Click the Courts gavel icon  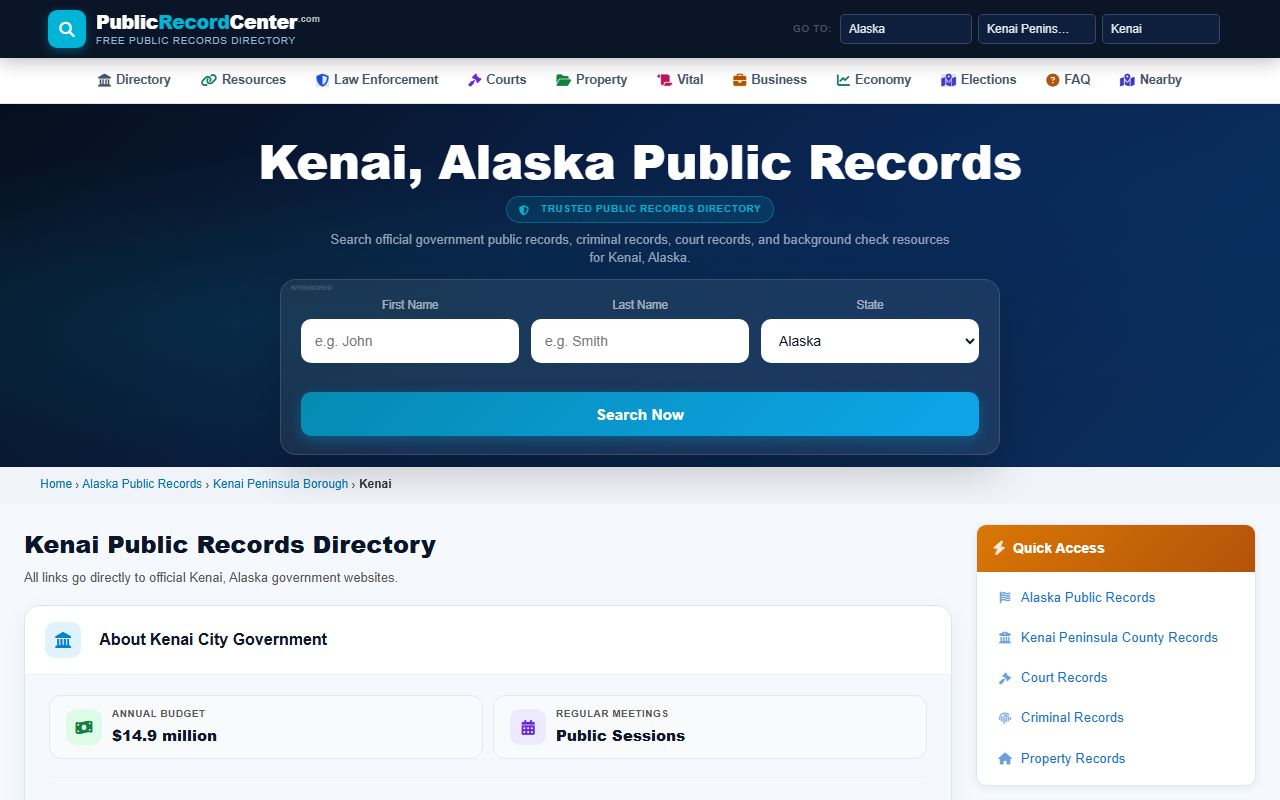pos(475,80)
